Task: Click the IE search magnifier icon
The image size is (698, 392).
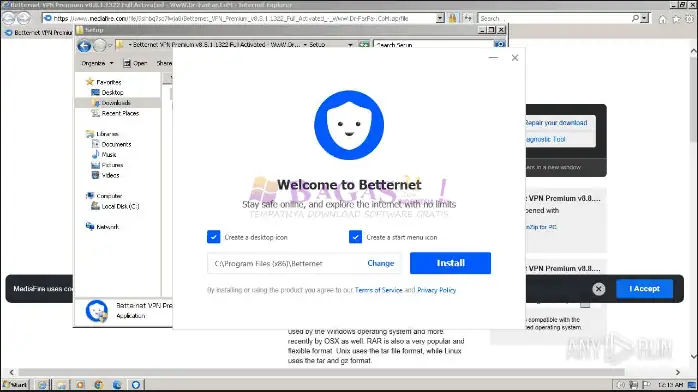Action: [x=635, y=18]
